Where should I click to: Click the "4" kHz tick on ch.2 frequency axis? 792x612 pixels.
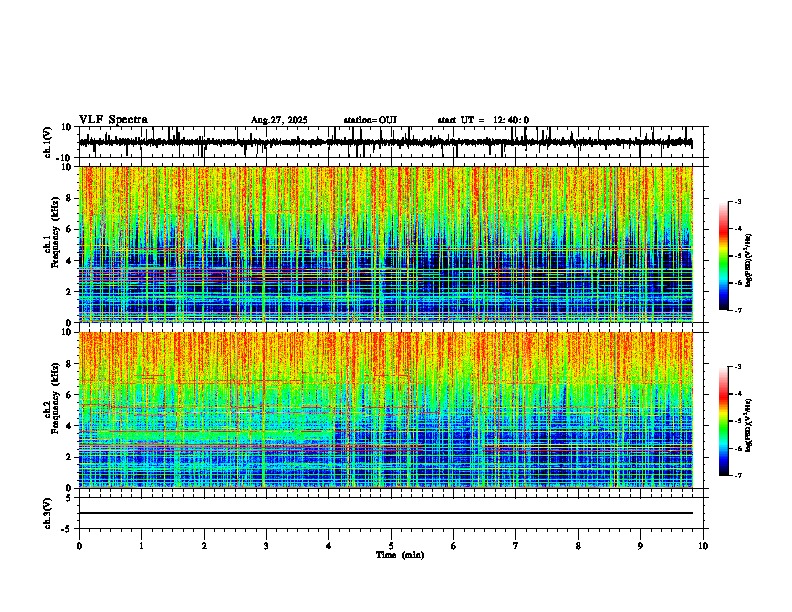click(70, 426)
